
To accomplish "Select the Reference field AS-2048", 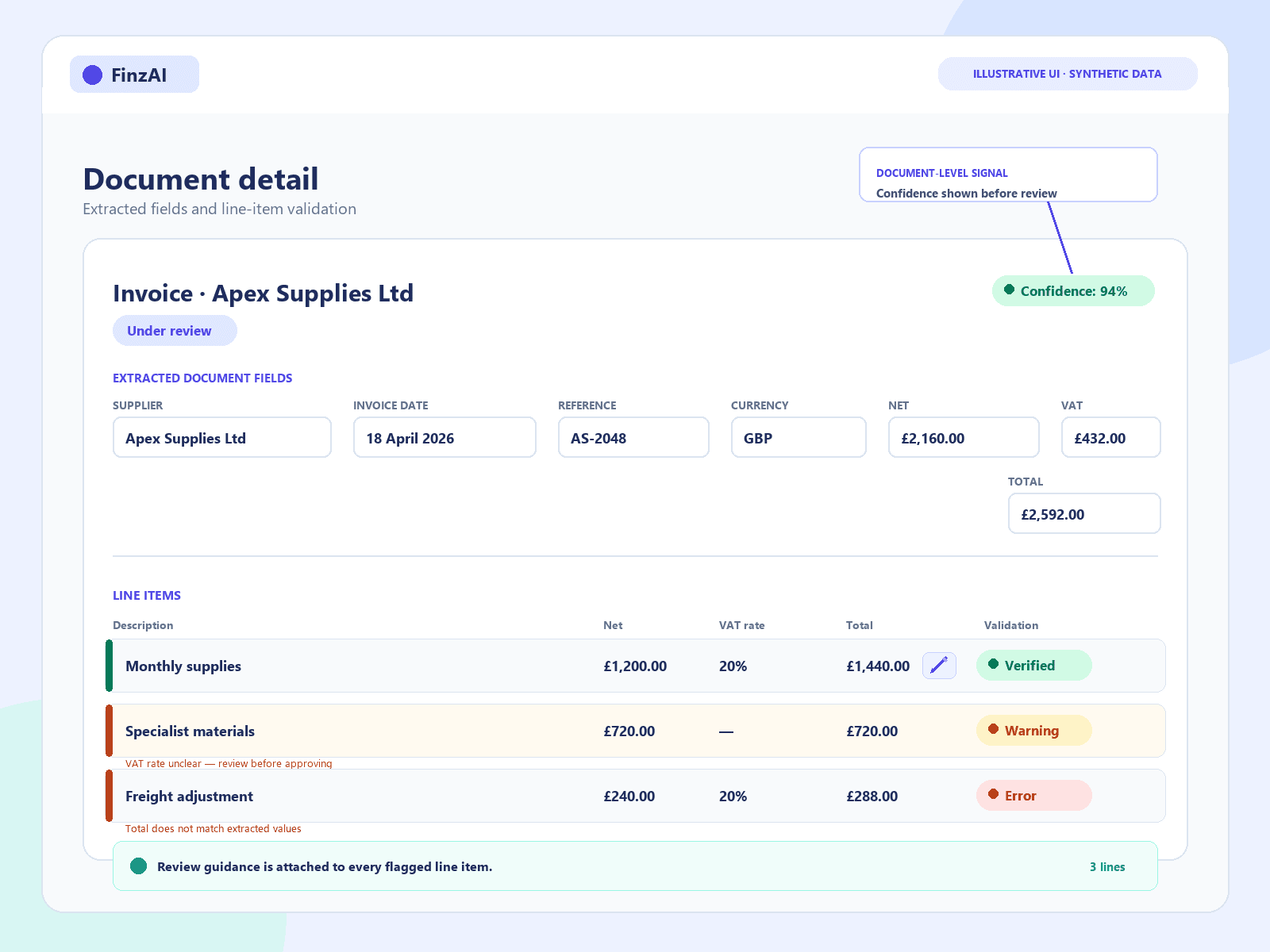I will click(x=633, y=437).
